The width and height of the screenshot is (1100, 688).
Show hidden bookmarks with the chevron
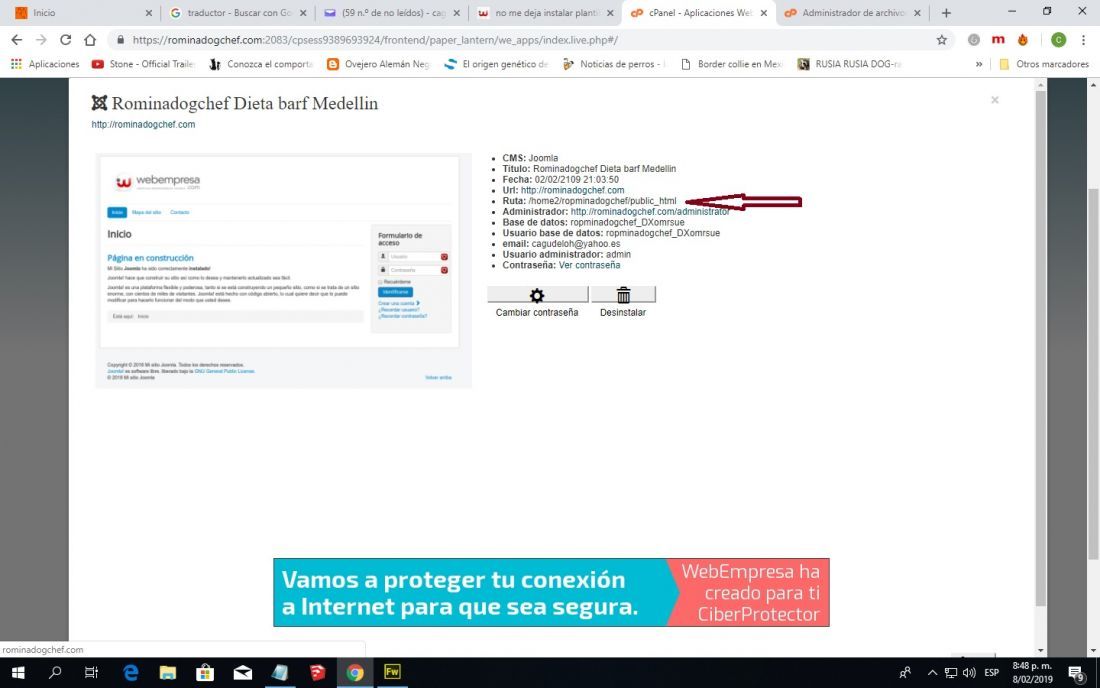[x=979, y=64]
